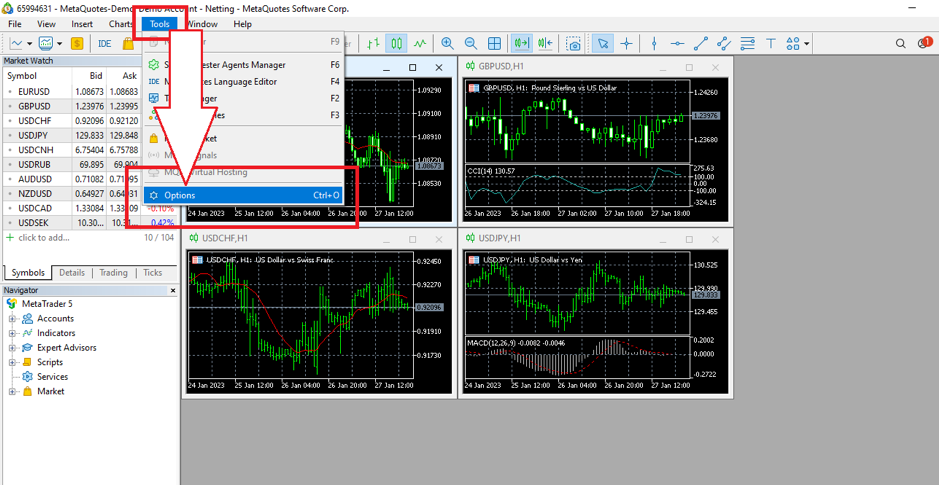The image size is (939, 485).
Task: Expand the Accounts tree node
Action: tap(13, 319)
